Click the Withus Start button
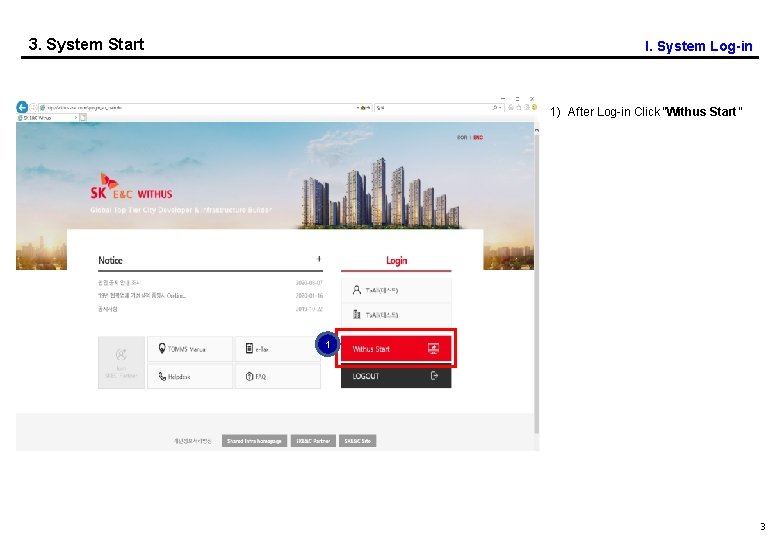Image resolution: width=780 pixels, height=540 pixels. tap(396, 349)
